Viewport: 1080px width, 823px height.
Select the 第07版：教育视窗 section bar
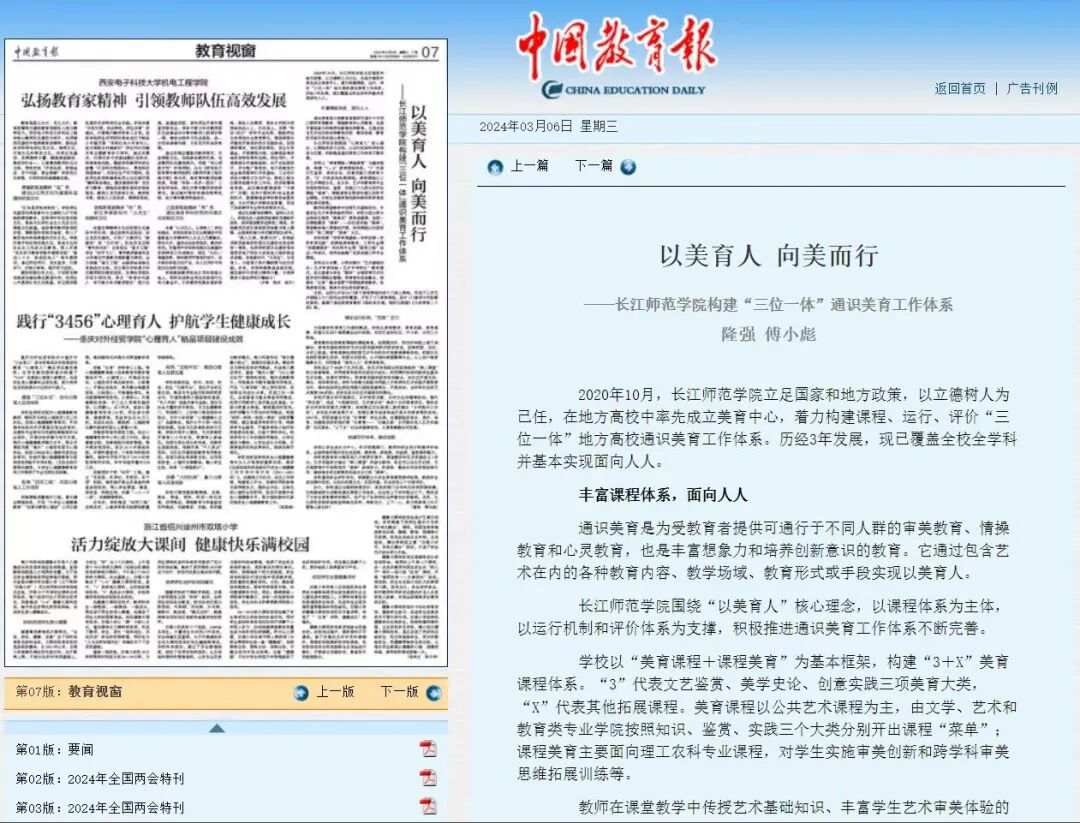pyautogui.click(x=70, y=691)
